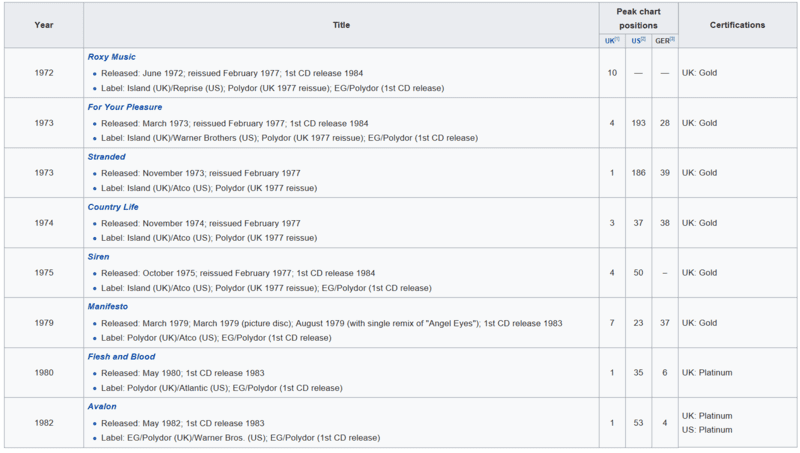
Task: Click US peak value 50 for Siren
Action: pyautogui.click(x=638, y=273)
